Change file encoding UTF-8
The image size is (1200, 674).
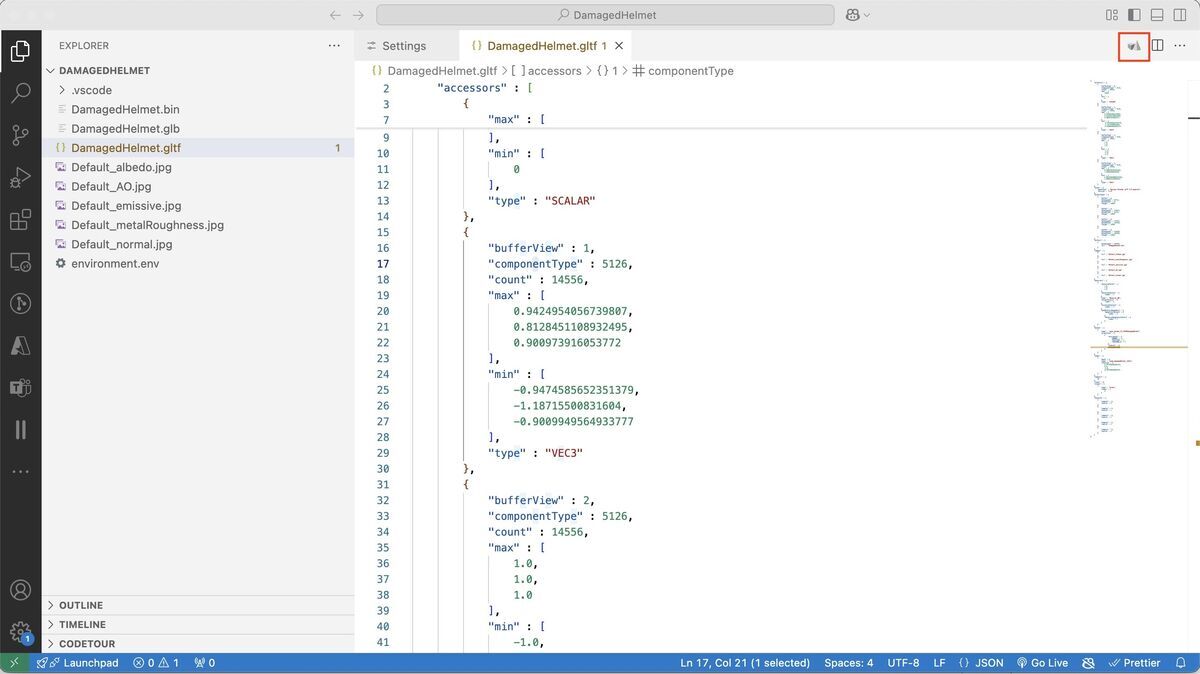(903, 663)
